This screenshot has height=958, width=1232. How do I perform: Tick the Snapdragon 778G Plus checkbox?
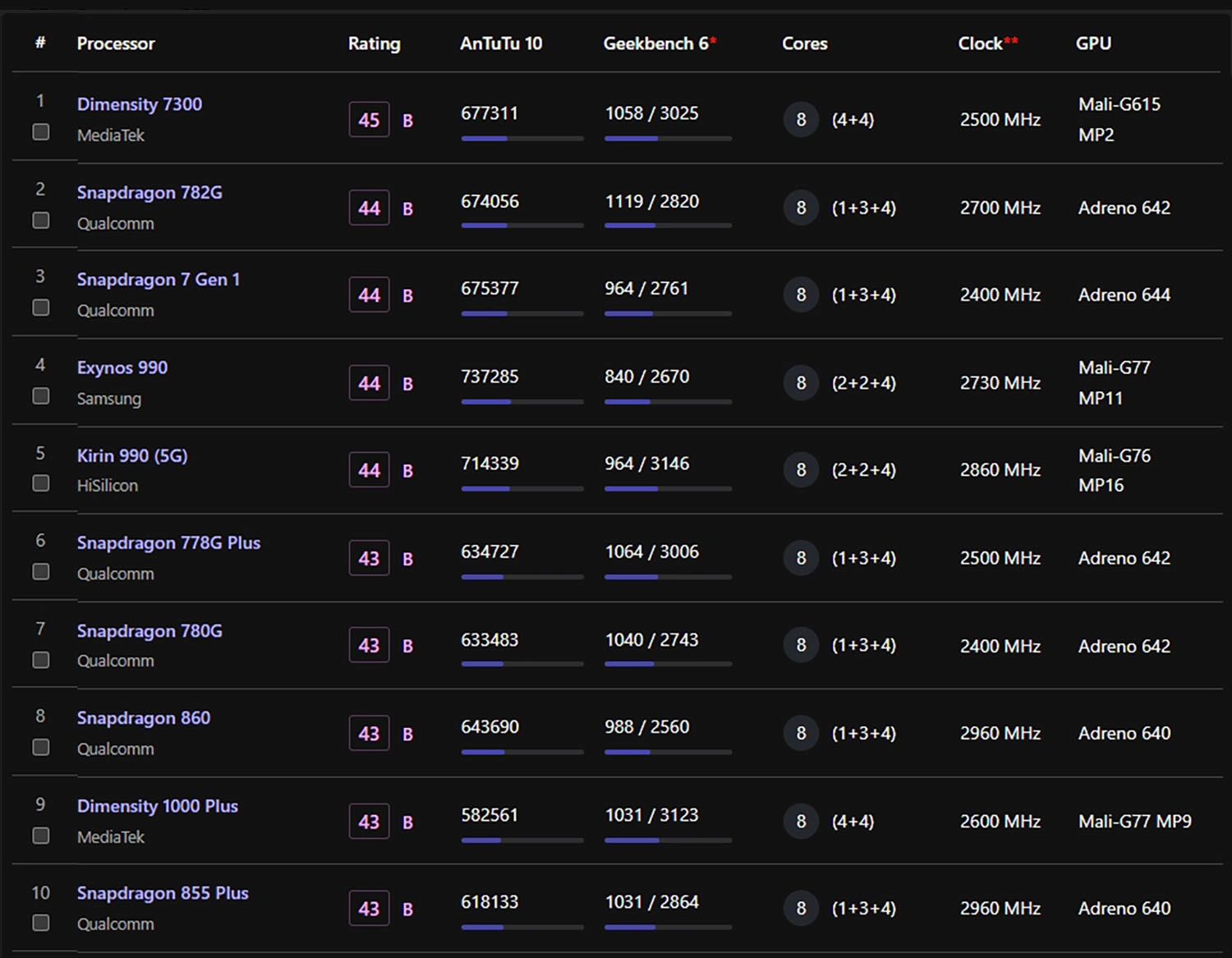pyautogui.click(x=40, y=571)
